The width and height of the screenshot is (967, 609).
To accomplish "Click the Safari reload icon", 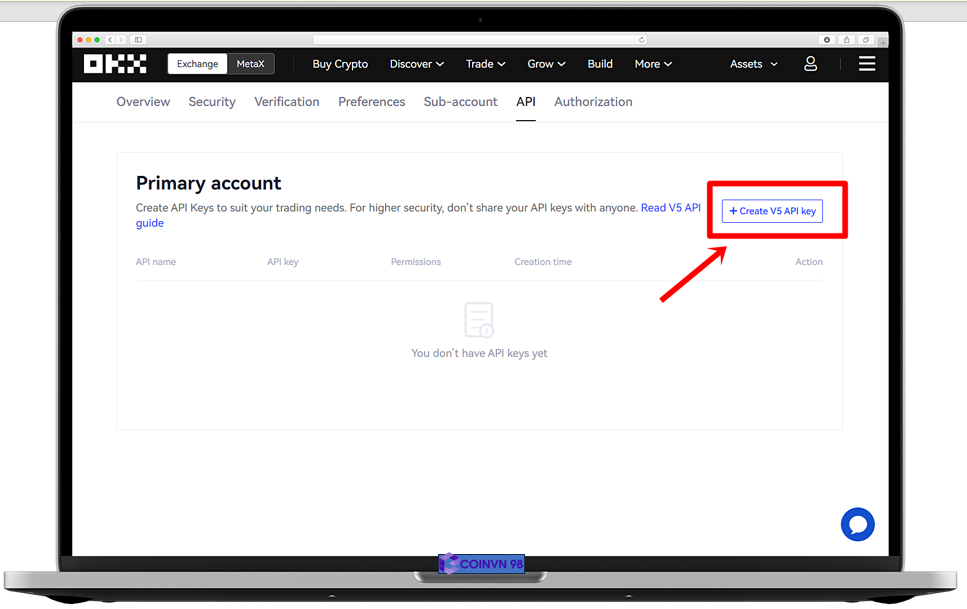I will click(x=642, y=40).
